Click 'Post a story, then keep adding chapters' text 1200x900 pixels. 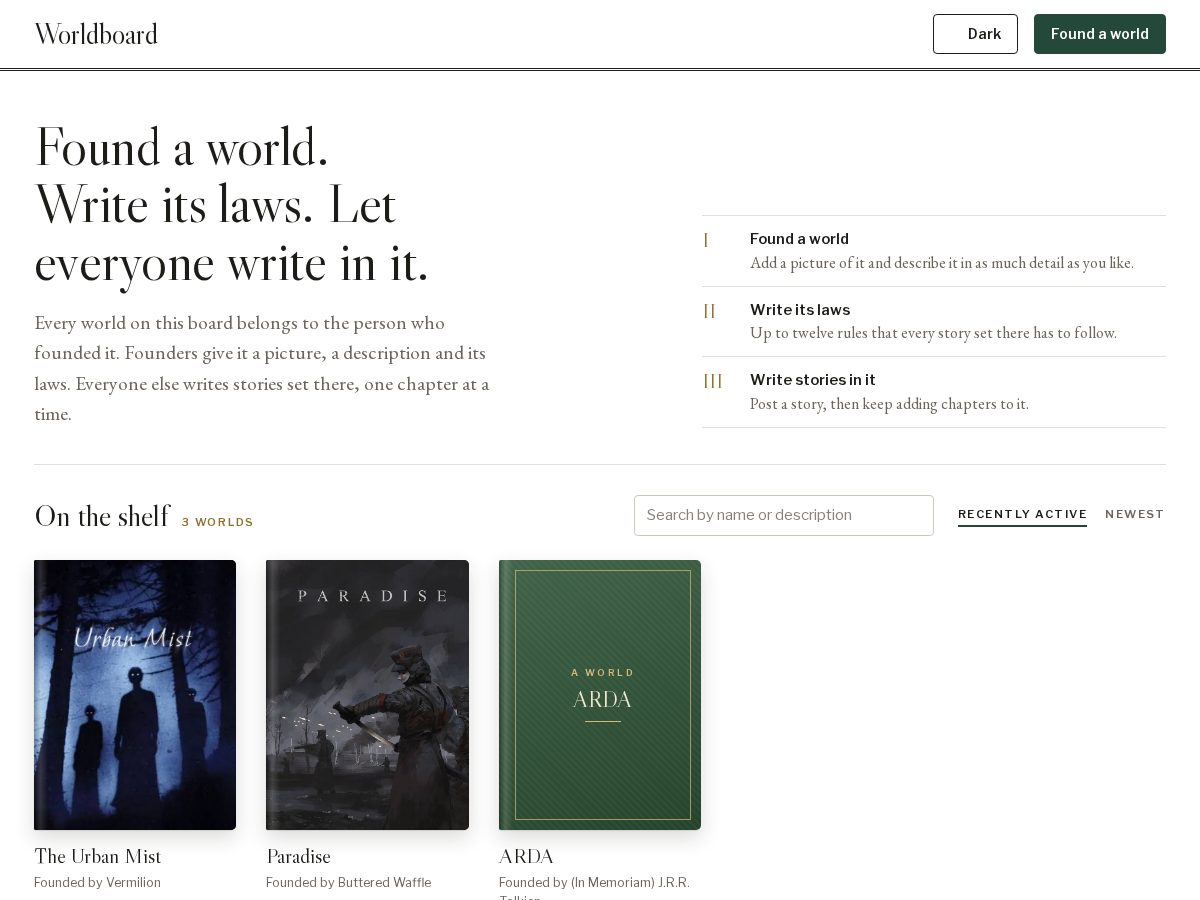(x=889, y=404)
